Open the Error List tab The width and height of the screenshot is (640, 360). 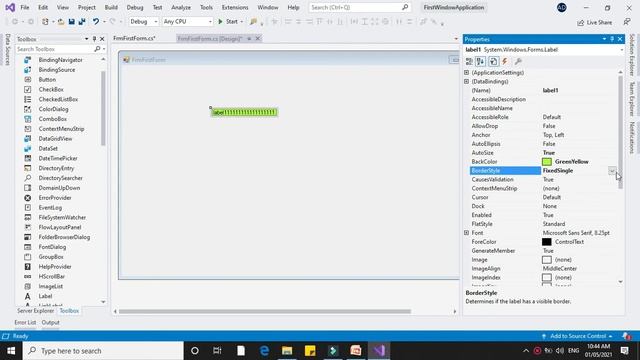25,322
